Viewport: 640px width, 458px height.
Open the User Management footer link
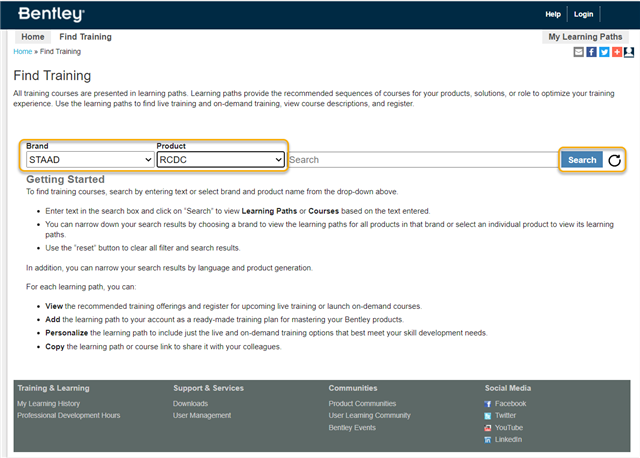[x=202, y=415]
